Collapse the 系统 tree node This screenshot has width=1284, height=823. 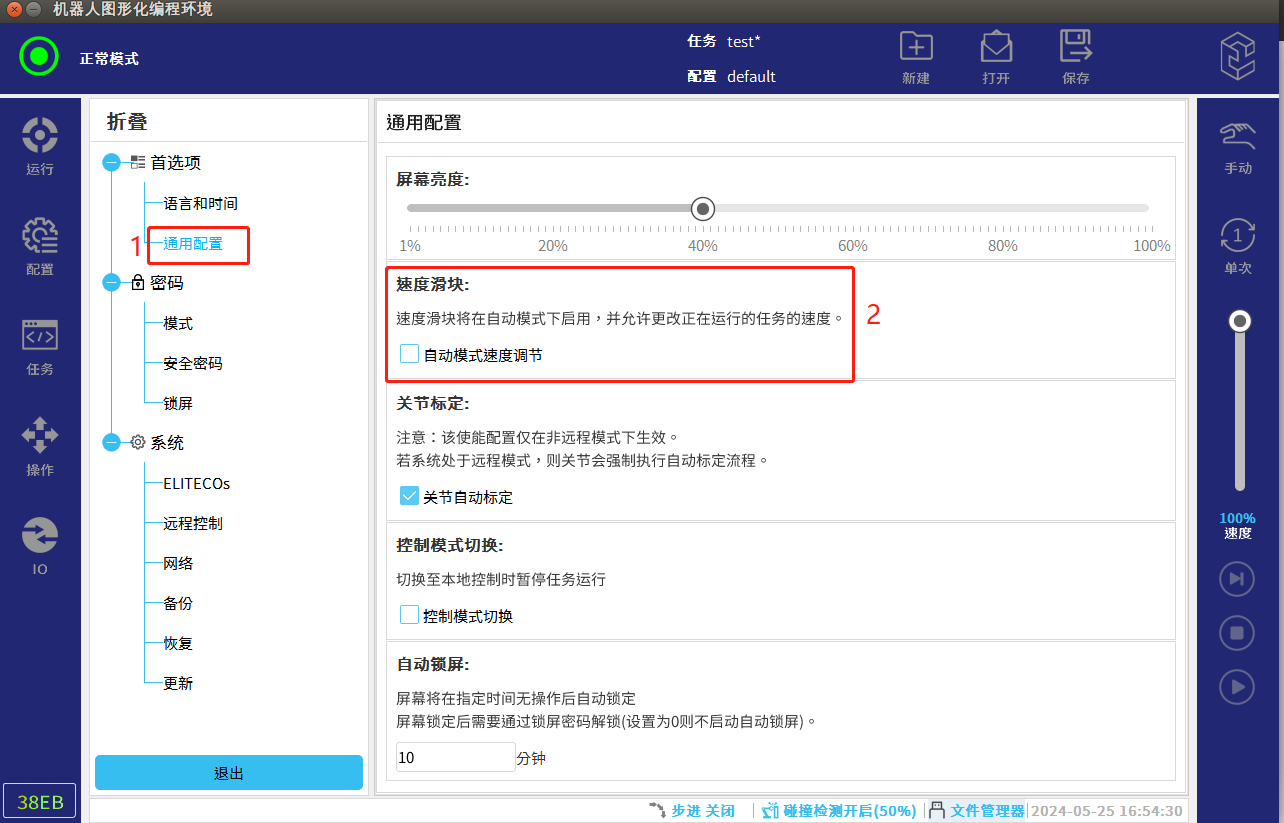pos(111,443)
